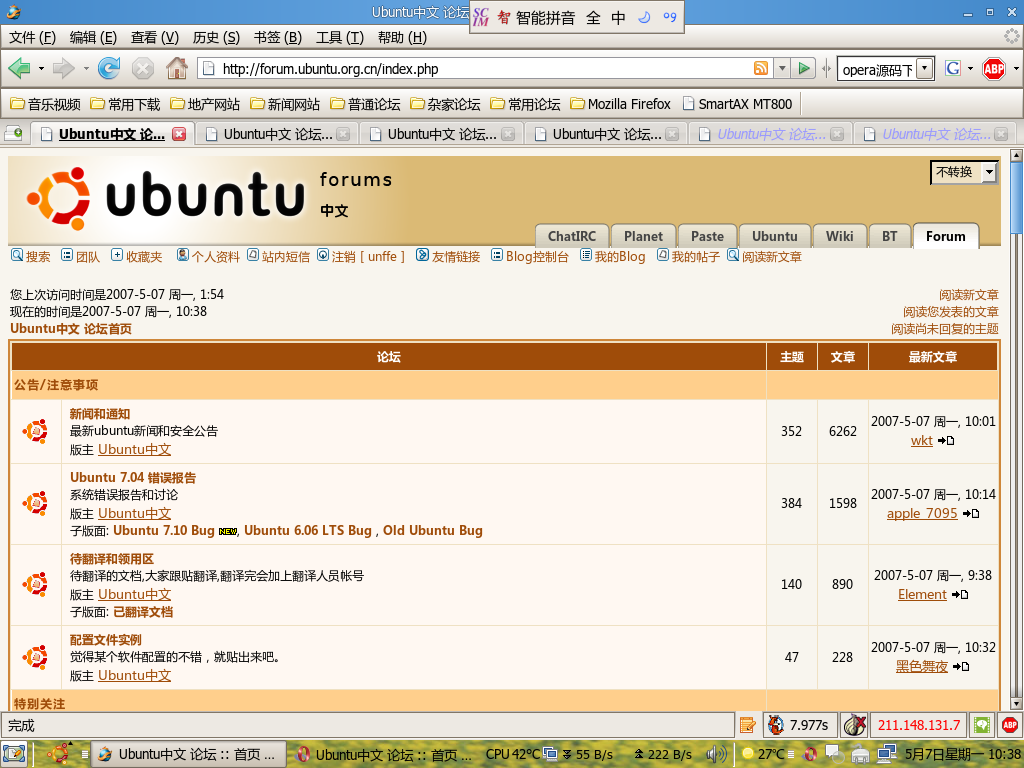Go to latest post icon beside apple_7095
The width and height of the screenshot is (1024, 768).
point(971,513)
